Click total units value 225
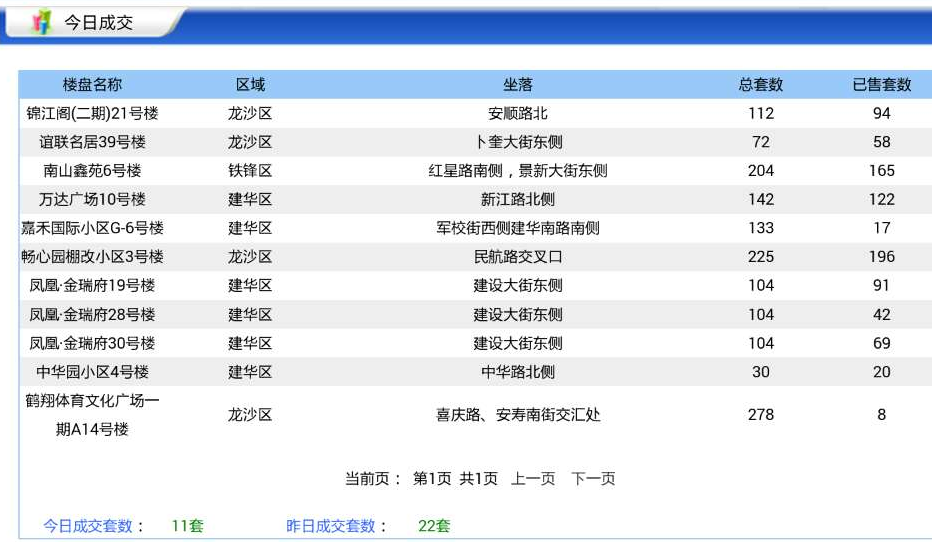This screenshot has height=542, width=932. point(761,256)
